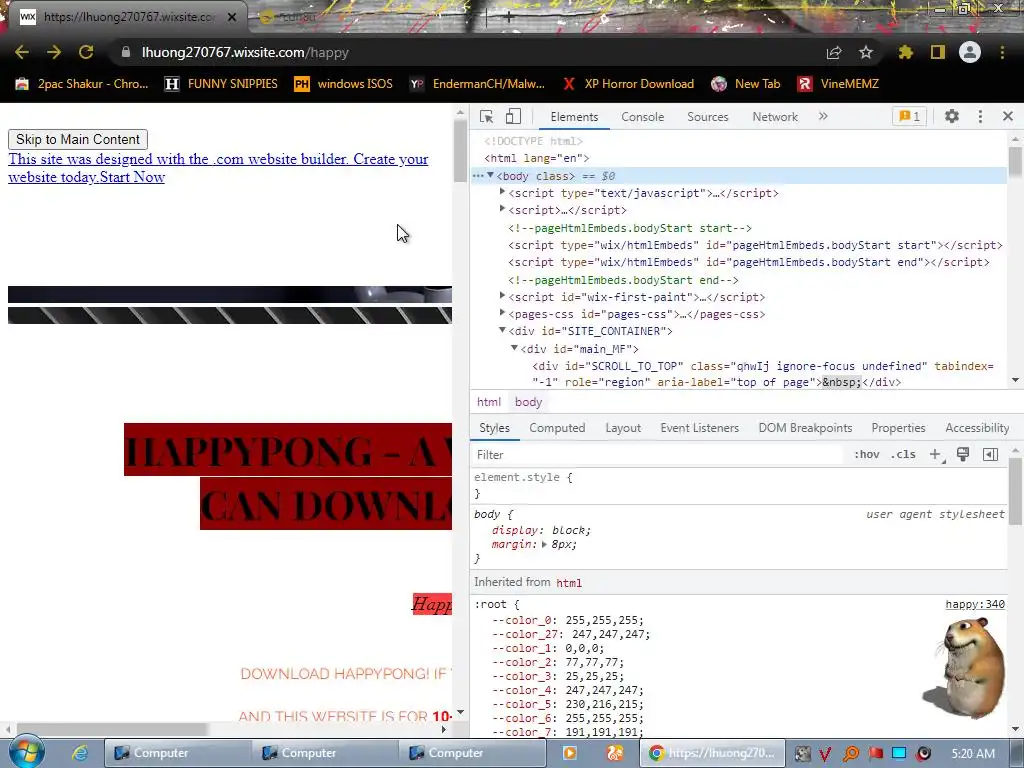1024x768 pixels.
Task: Select the body breadcrumb
Action: [x=528, y=402]
